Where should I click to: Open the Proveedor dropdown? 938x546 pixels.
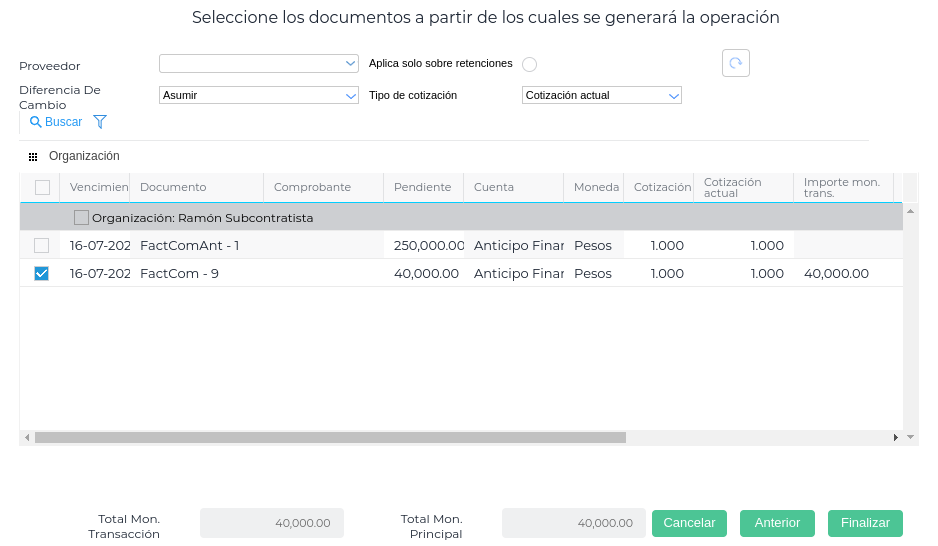point(258,63)
